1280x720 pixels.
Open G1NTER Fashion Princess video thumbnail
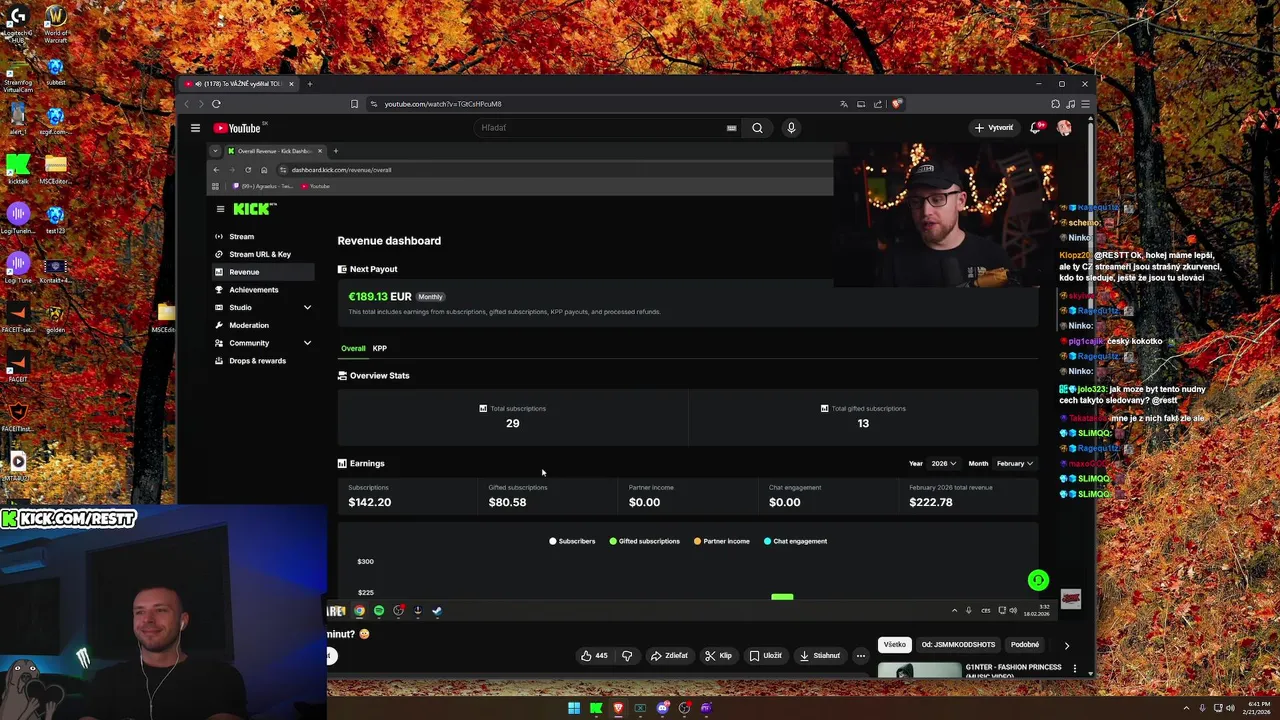point(919,670)
